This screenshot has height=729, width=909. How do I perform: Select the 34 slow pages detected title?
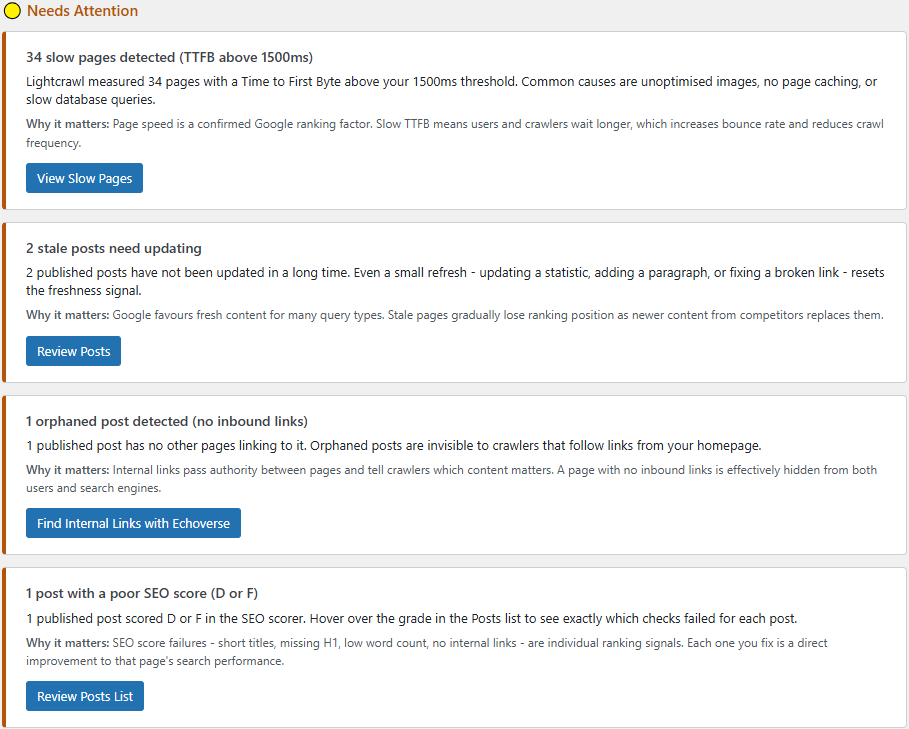click(169, 57)
